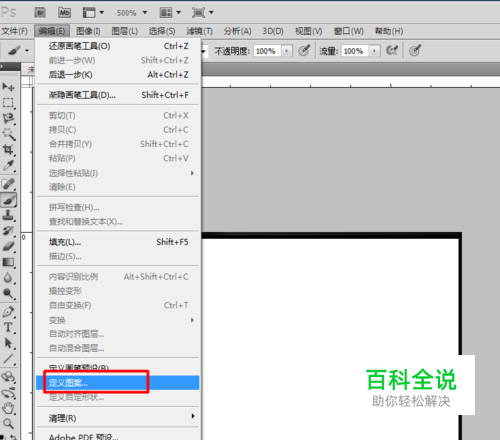The image size is (500, 440).
Task: Open the 选择(S) menu
Action: (162, 31)
